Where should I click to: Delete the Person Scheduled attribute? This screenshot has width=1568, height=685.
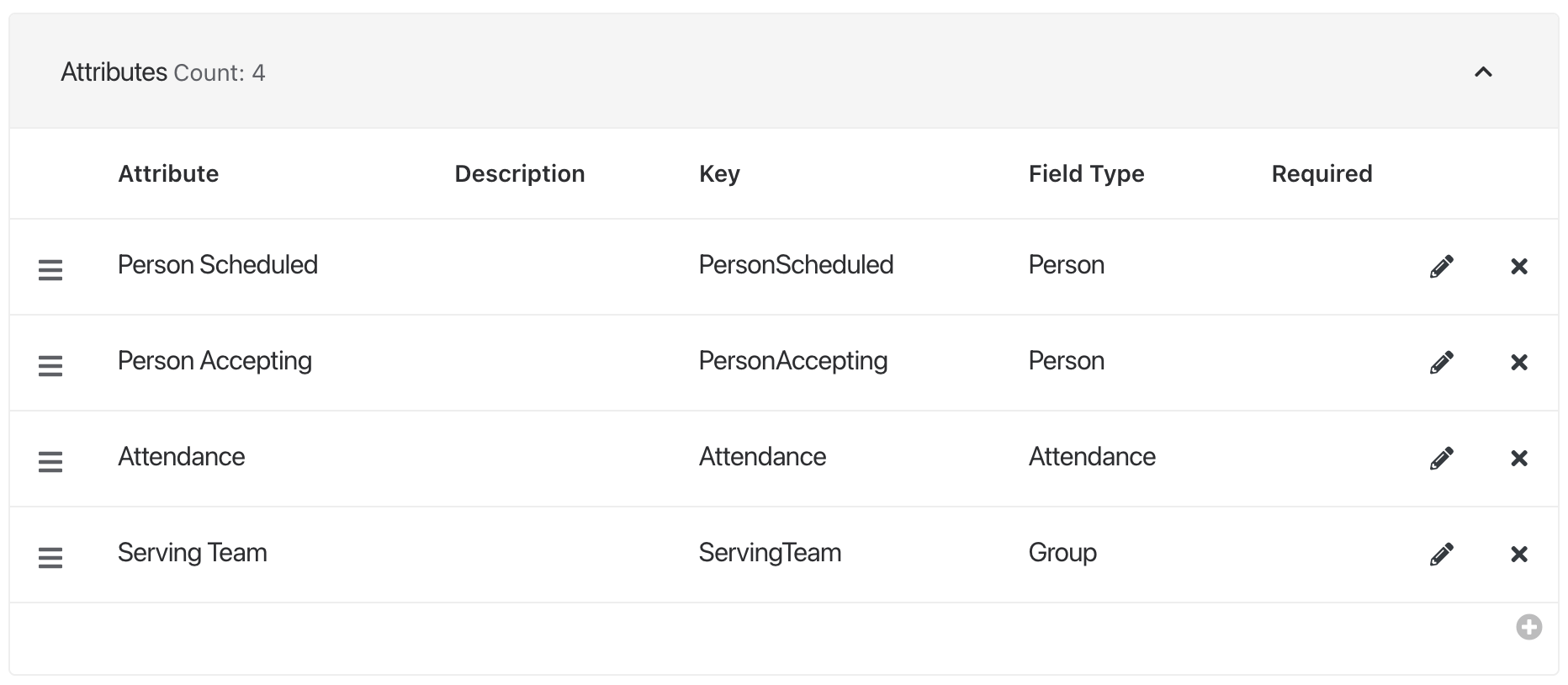tap(1519, 267)
